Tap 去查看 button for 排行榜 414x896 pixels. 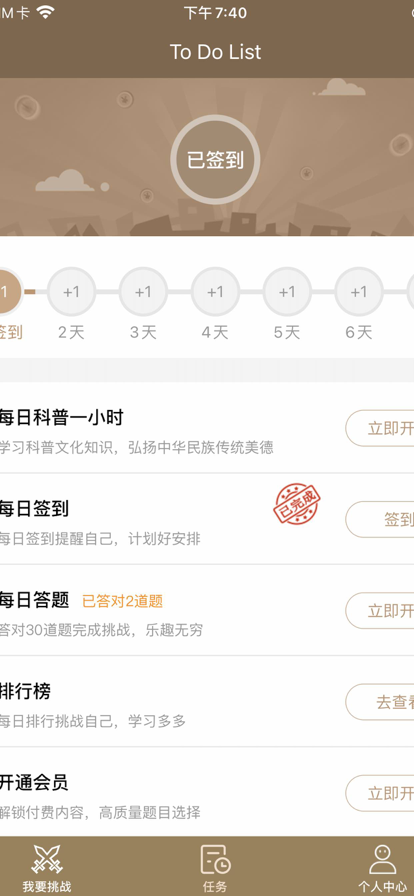pos(380,702)
